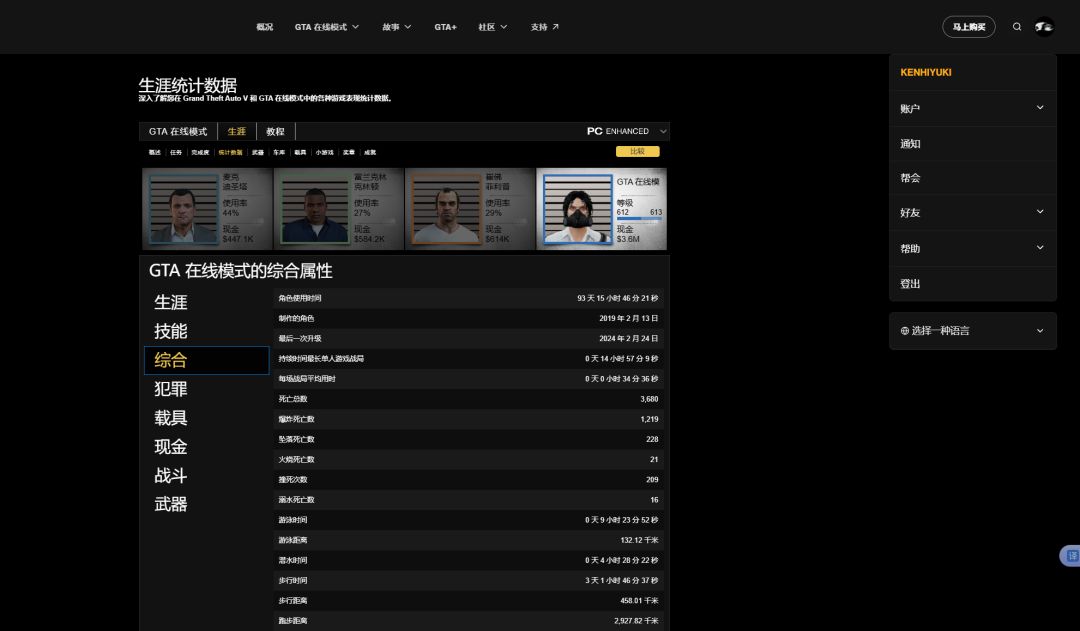The width and height of the screenshot is (1080, 631).
Task: Select the GTA 在线模式 online character card
Action: click(601, 209)
